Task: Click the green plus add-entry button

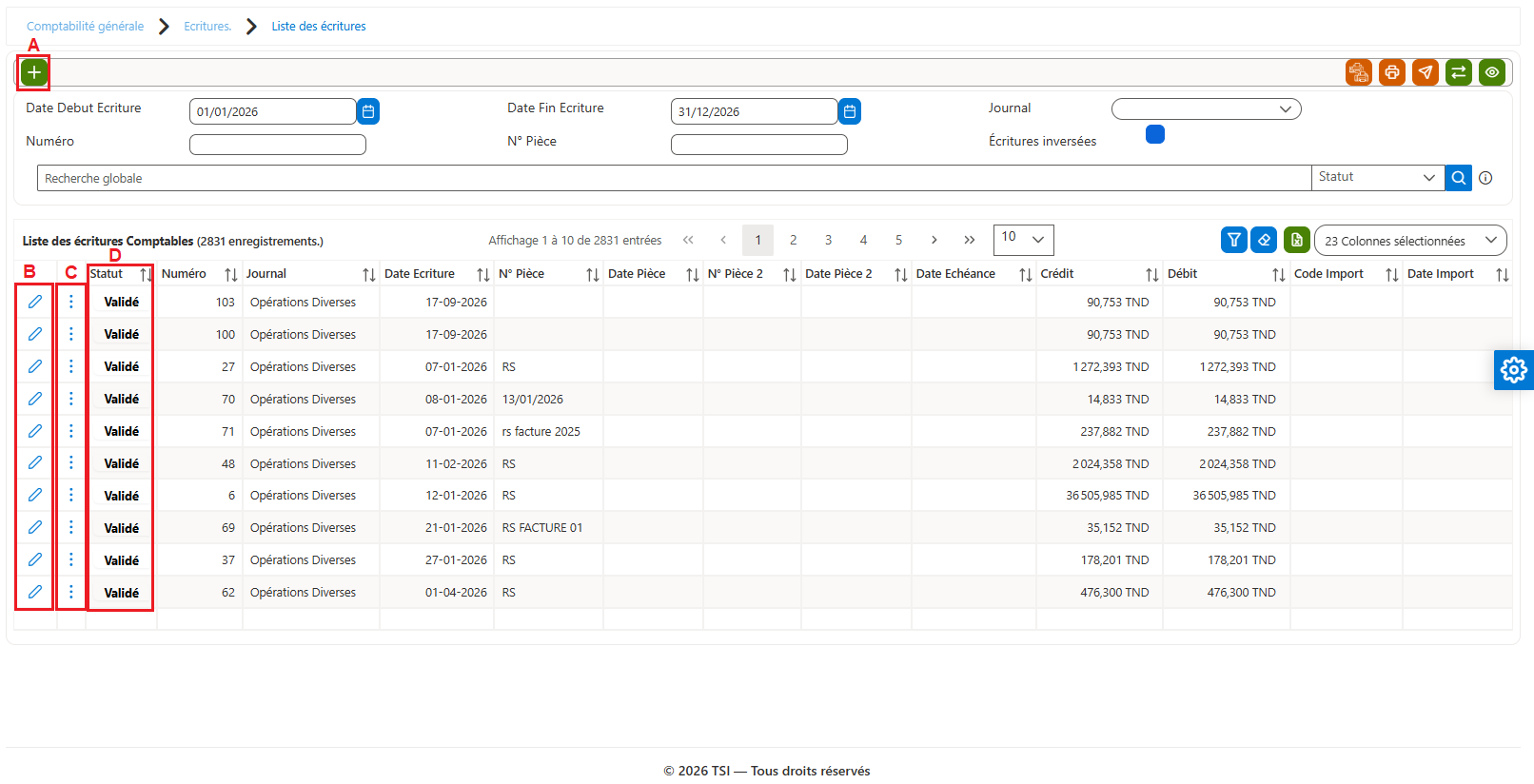Action: [x=34, y=72]
